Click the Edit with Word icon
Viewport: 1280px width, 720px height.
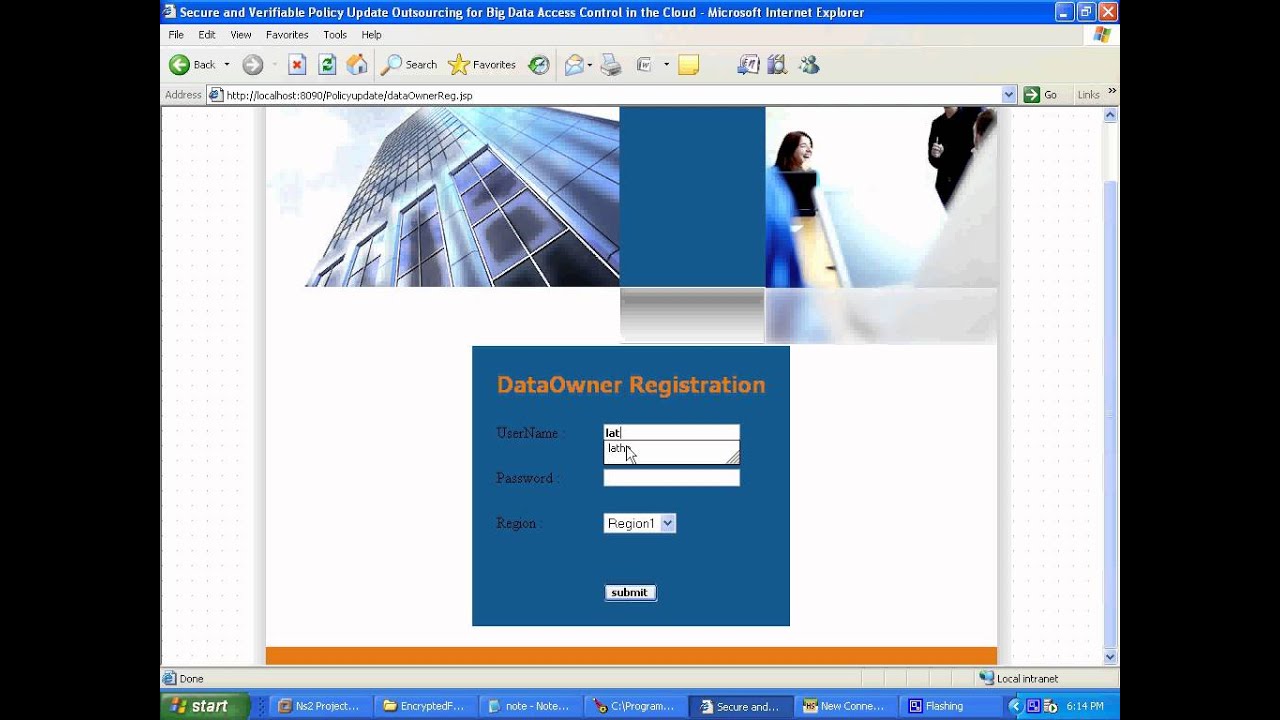pyautogui.click(x=645, y=65)
